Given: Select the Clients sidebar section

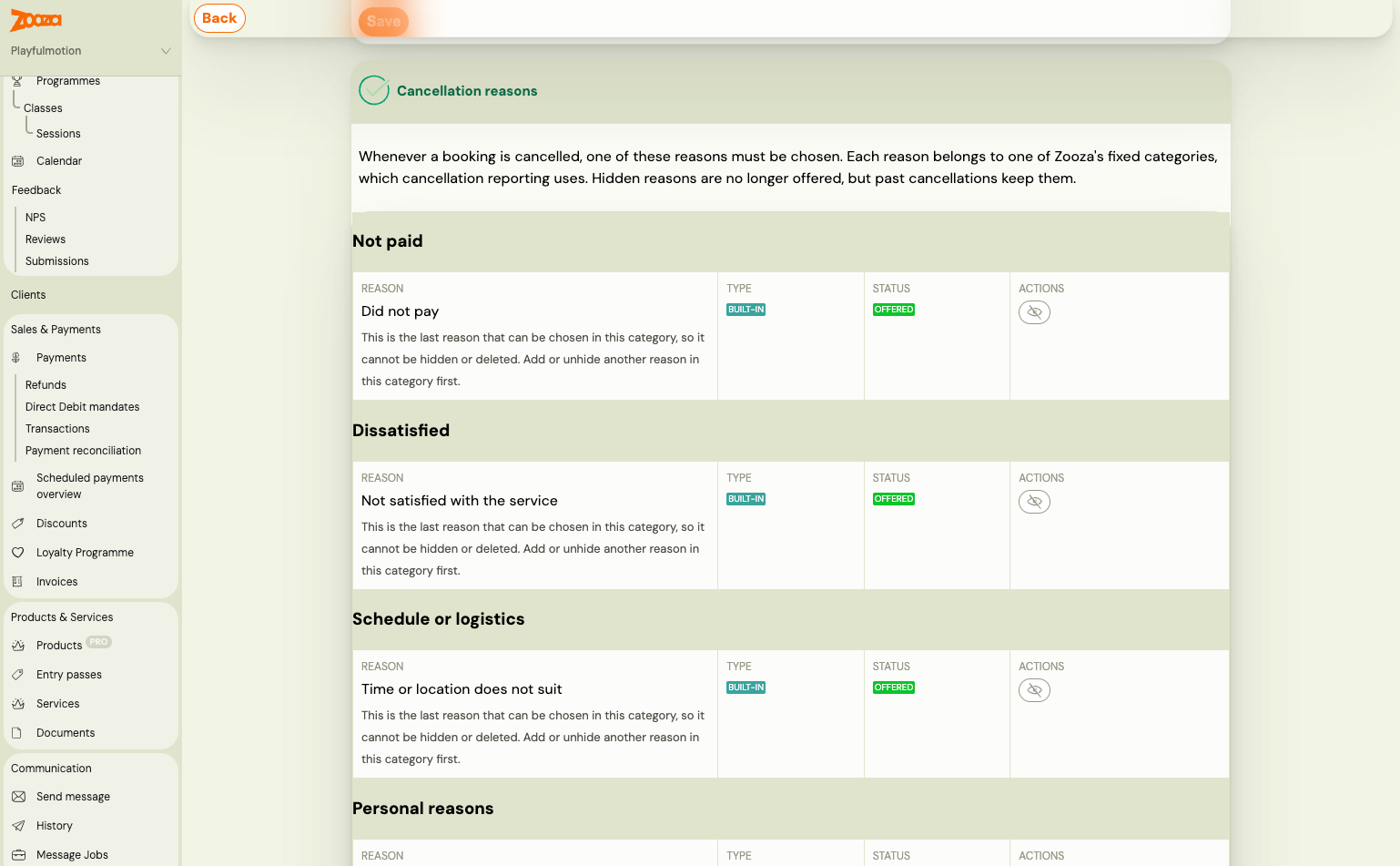Looking at the screenshot, I should [28, 295].
